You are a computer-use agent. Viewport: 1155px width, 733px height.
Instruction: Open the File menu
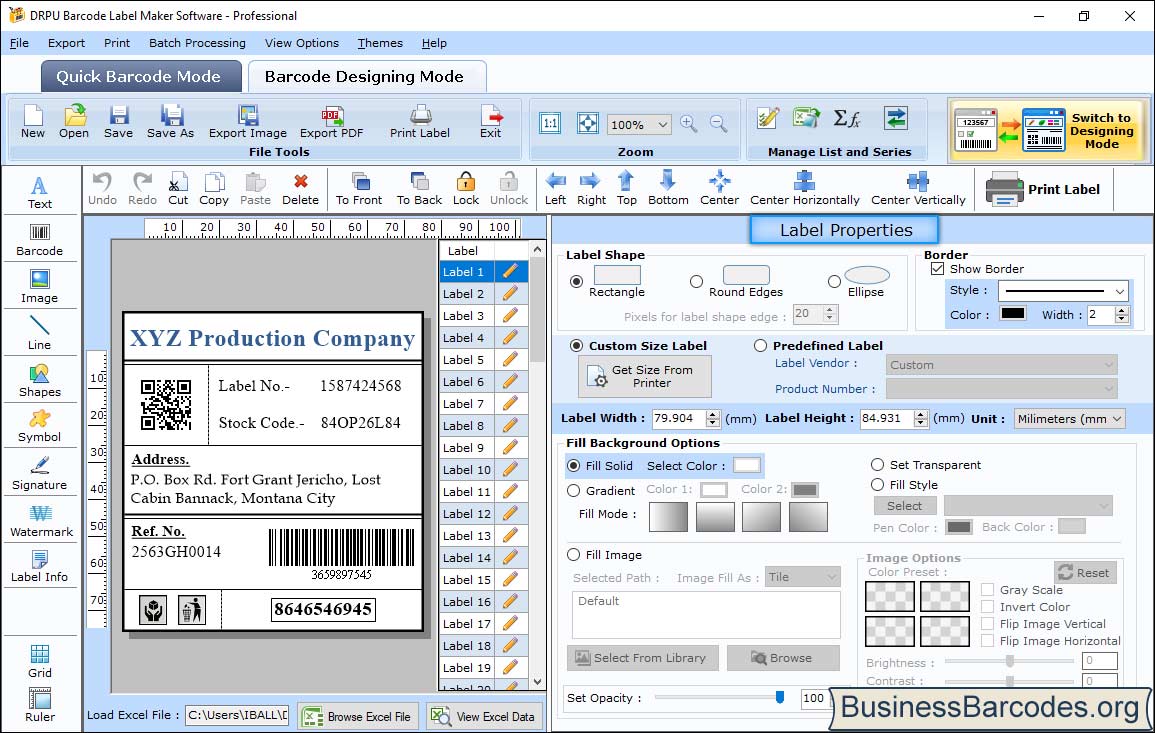pos(19,43)
